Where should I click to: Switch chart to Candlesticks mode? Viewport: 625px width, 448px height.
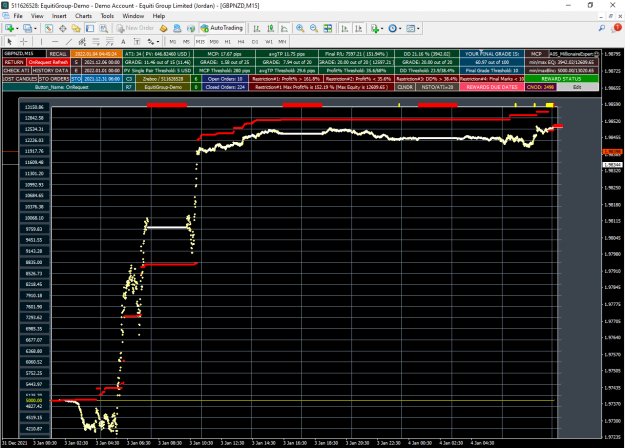click(x=270, y=28)
